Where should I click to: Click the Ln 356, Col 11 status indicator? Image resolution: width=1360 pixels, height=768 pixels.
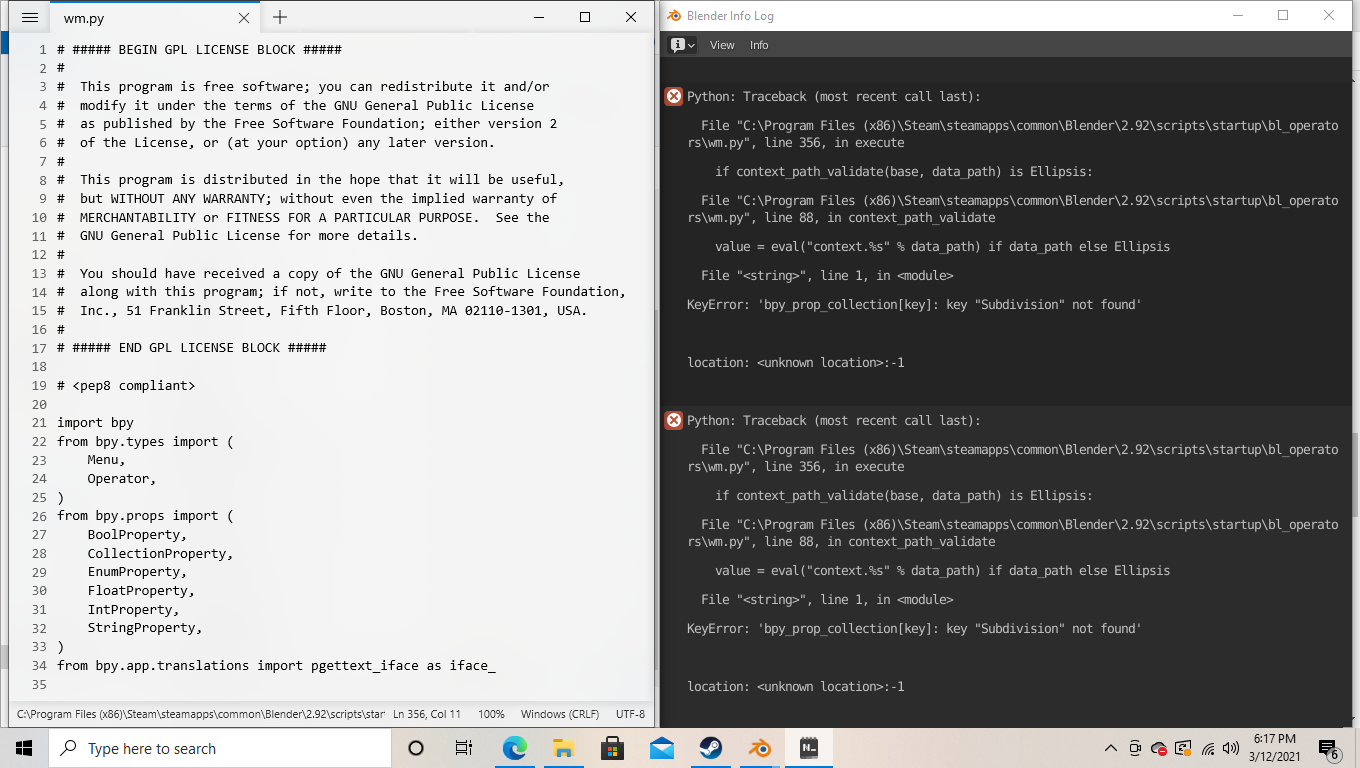pos(427,714)
